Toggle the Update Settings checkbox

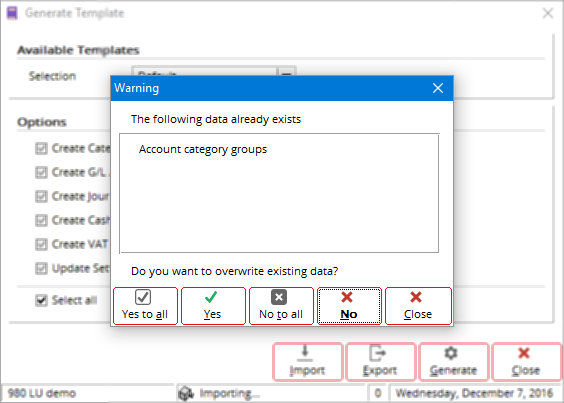pos(41,268)
